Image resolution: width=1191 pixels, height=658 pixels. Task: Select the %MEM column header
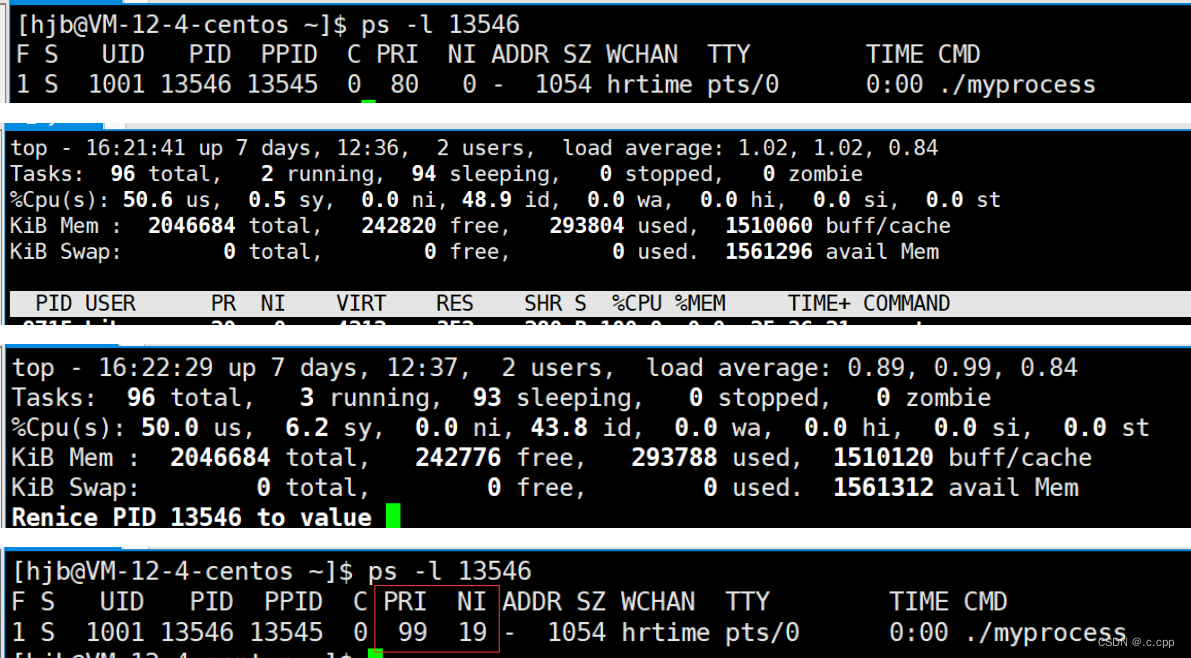[x=700, y=303]
